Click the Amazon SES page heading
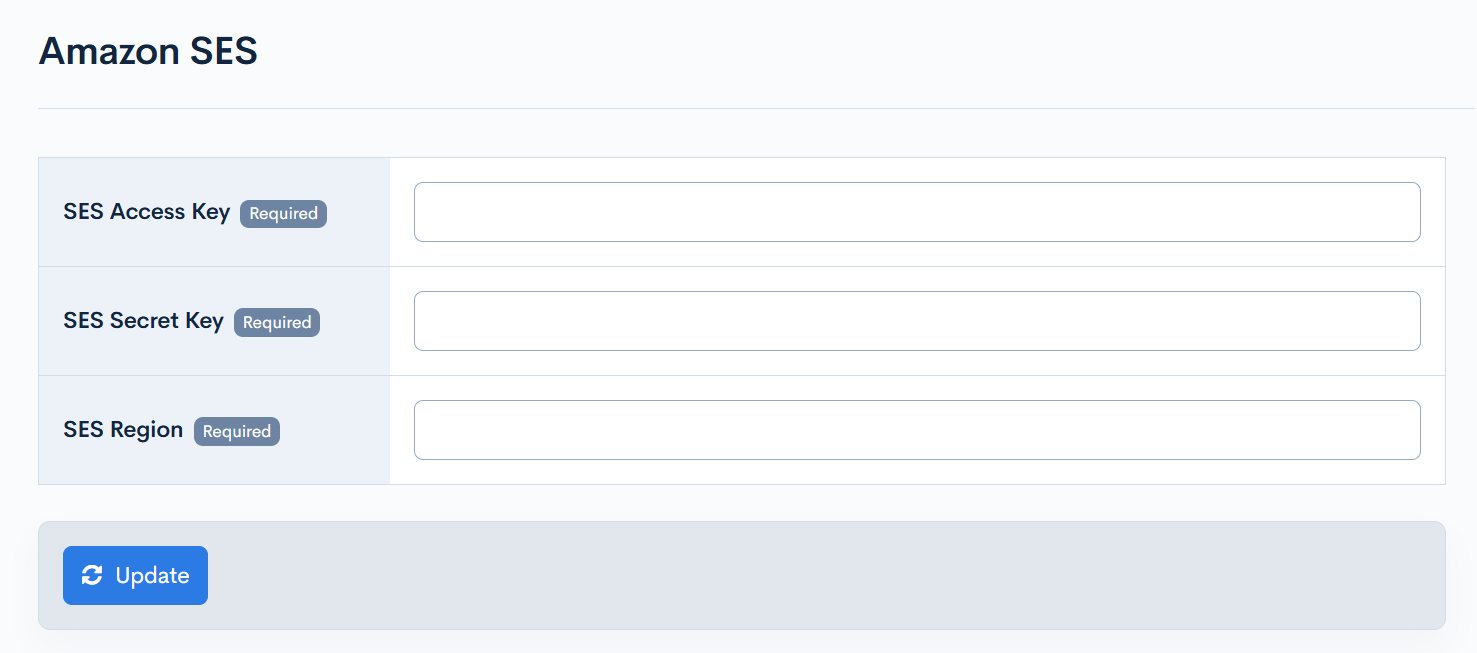Screen dimensions: 1477x653 148,51
